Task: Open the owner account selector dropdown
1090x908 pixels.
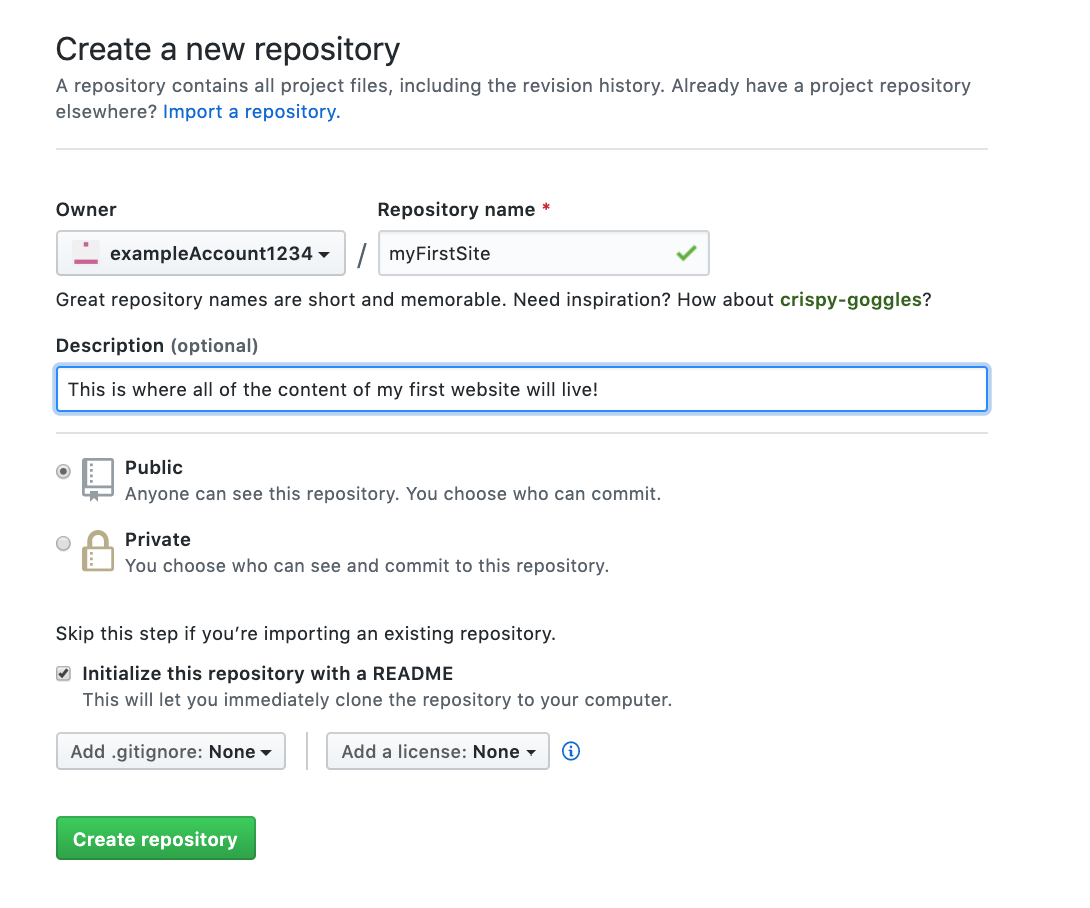Action: [200, 253]
